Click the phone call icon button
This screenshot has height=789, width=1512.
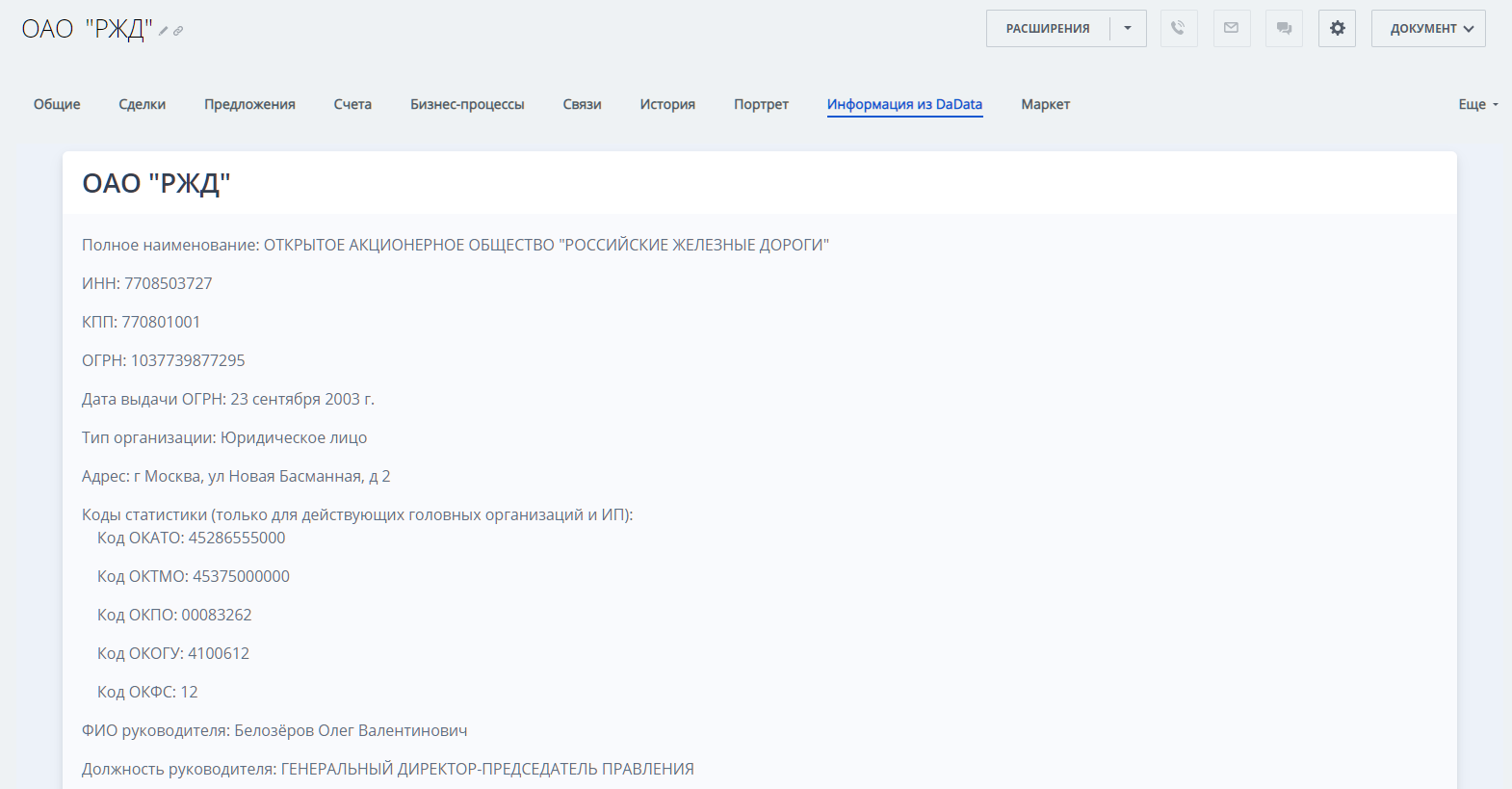[1178, 29]
